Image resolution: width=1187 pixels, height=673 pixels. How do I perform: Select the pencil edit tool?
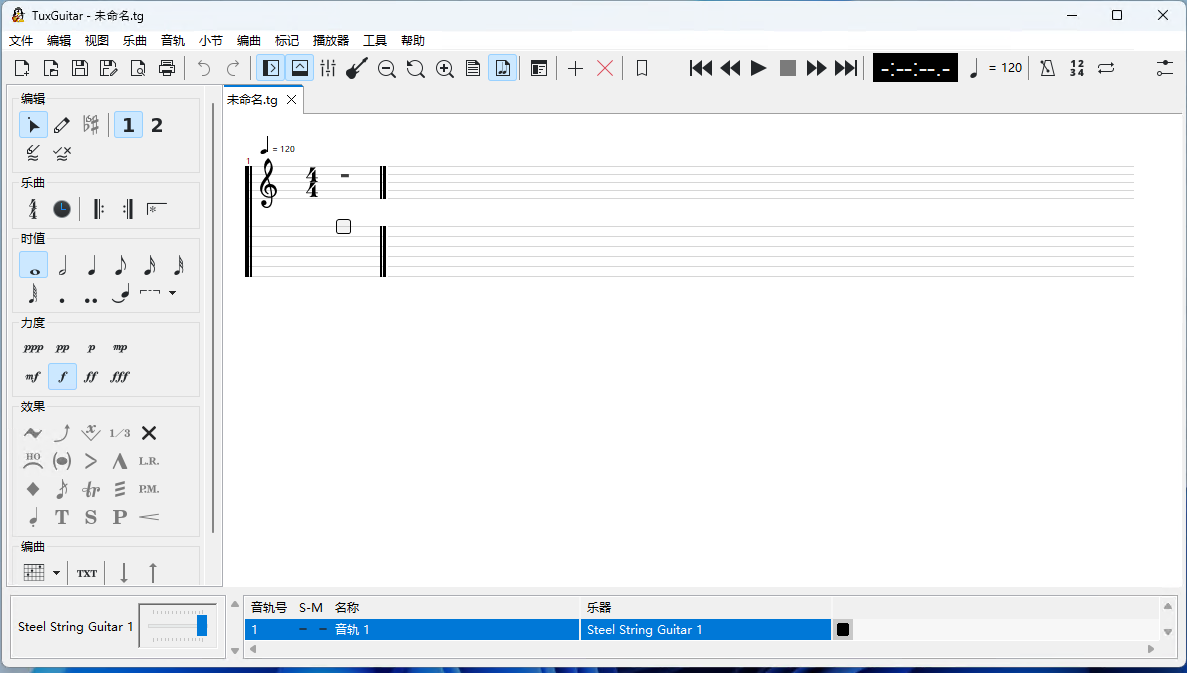pyautogui.click(x=62, y=125)
